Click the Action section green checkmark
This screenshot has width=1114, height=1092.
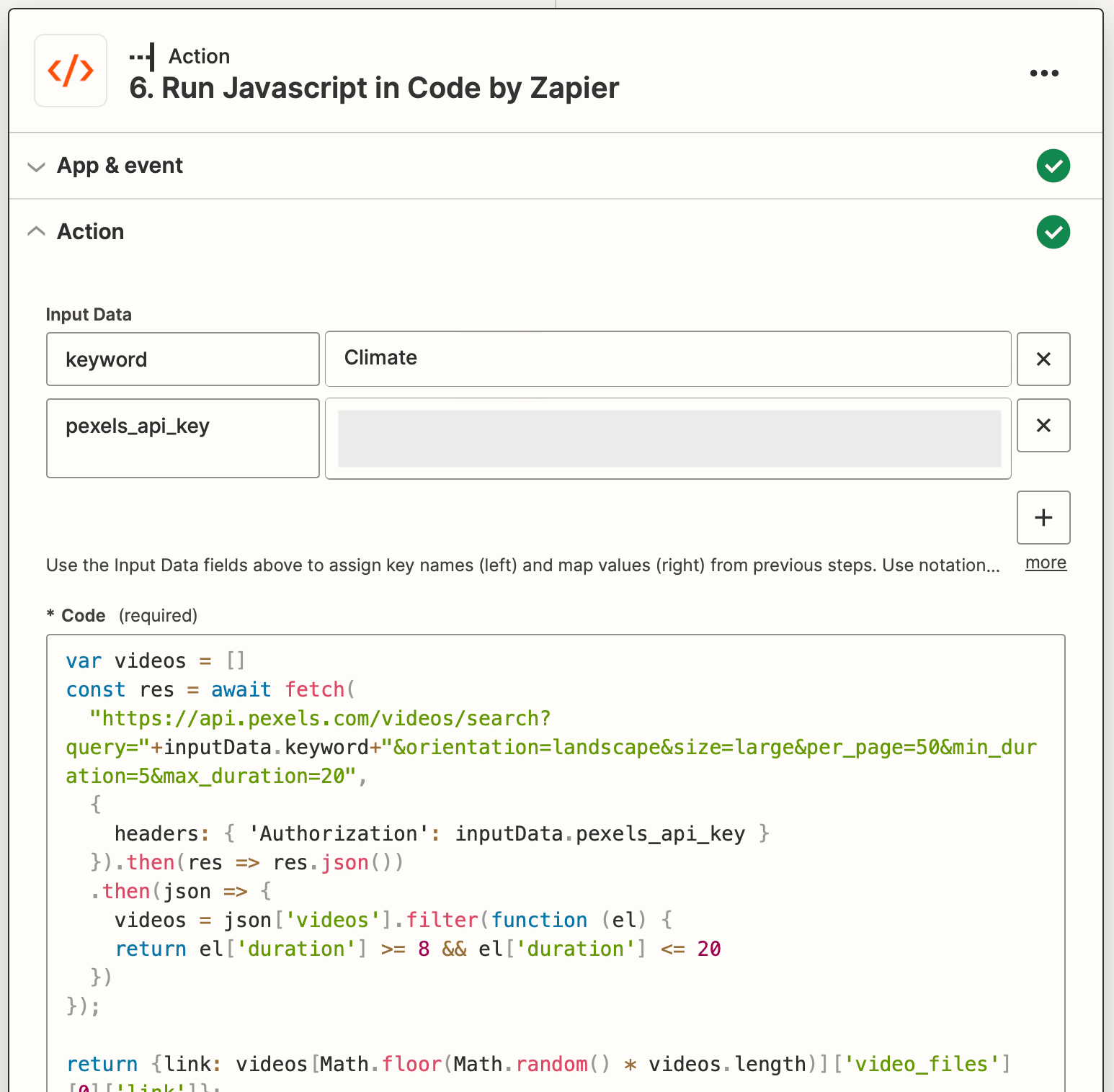[1053, 232]
